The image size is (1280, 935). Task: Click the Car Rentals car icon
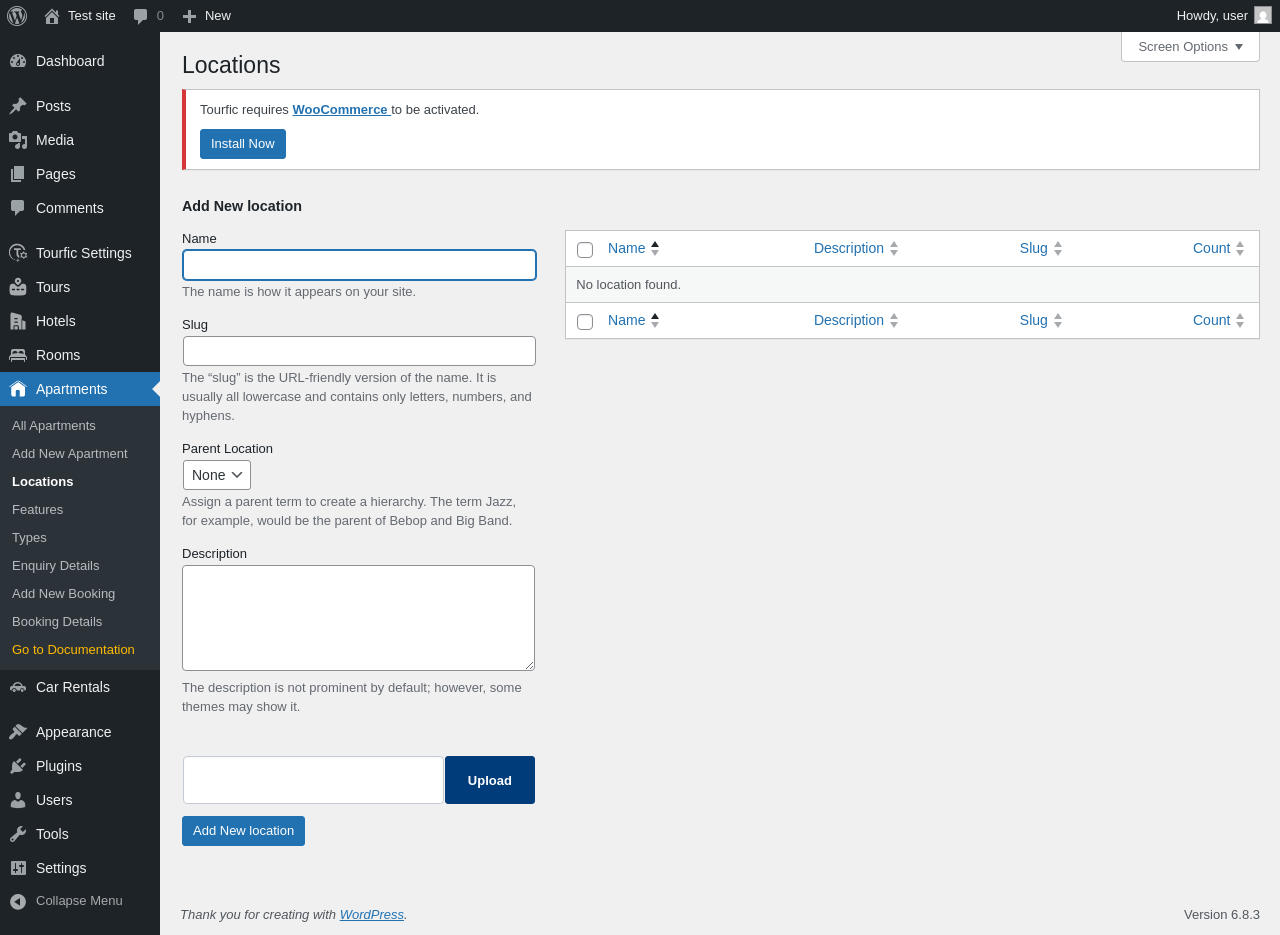(x=18, y=687)
